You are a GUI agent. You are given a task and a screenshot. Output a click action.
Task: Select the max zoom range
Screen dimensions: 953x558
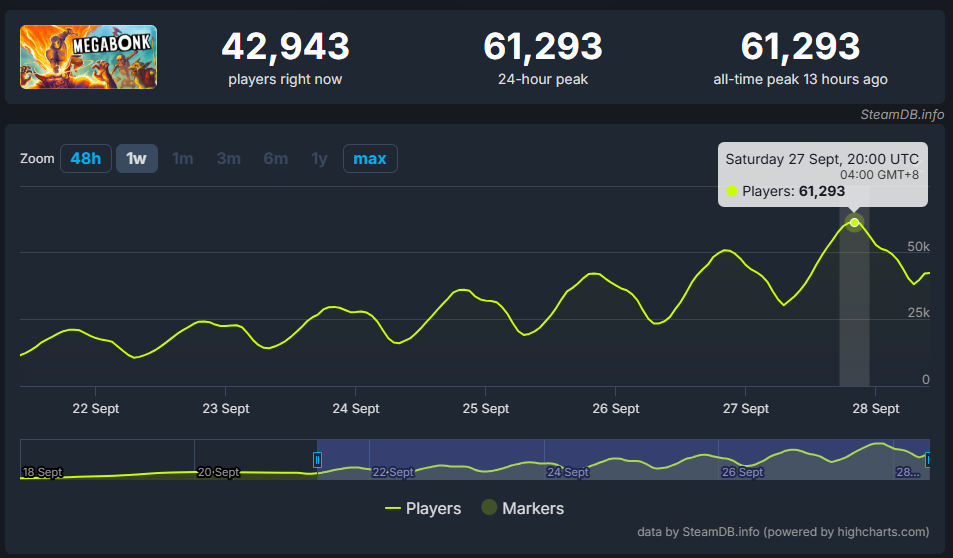pyautogui.click(x=370, y=159)
